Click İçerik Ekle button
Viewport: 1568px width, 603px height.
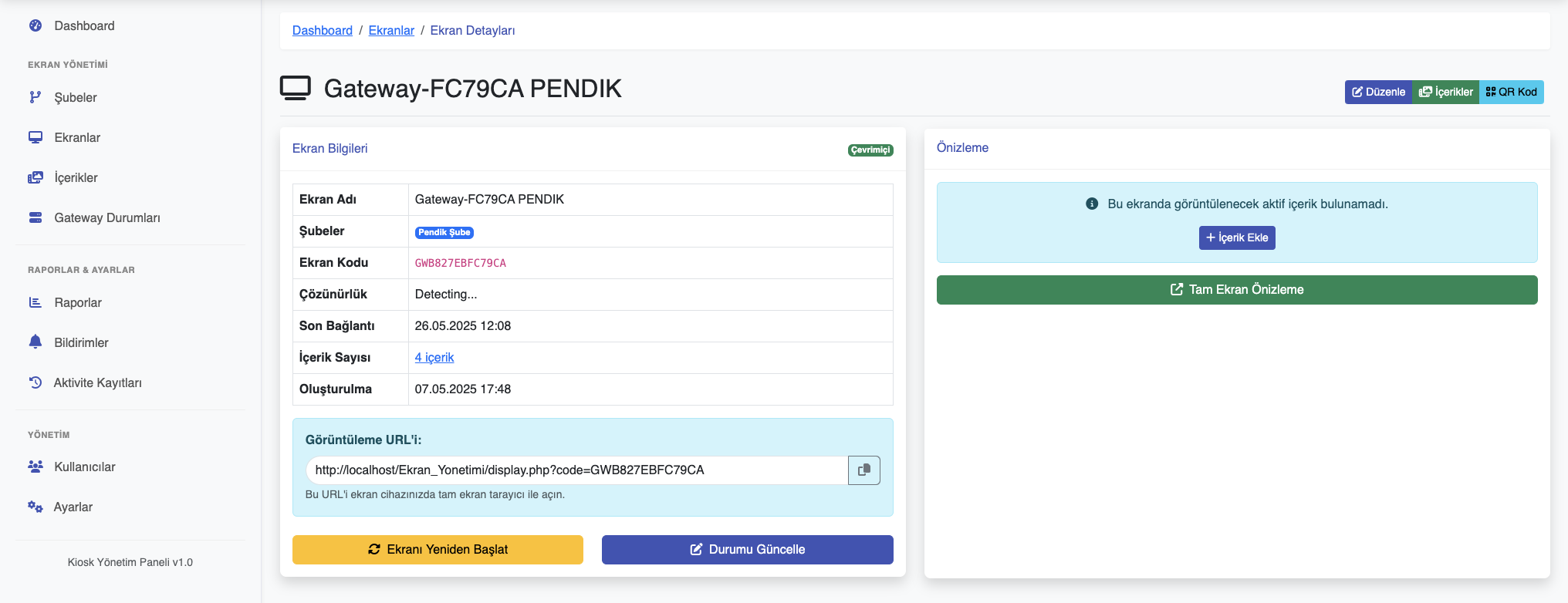pyautogui.click(x=1237, y=237)
